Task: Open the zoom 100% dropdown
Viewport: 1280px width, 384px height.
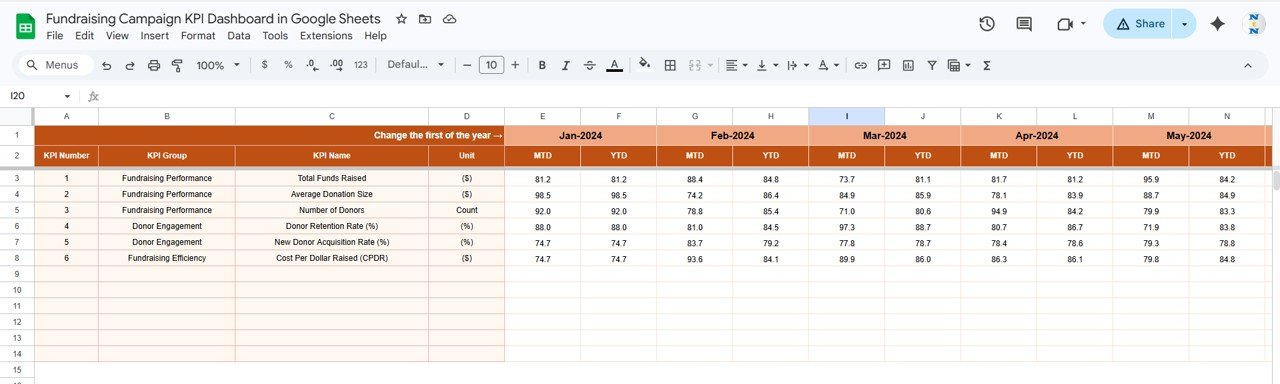Action: (x=218, y=65)
